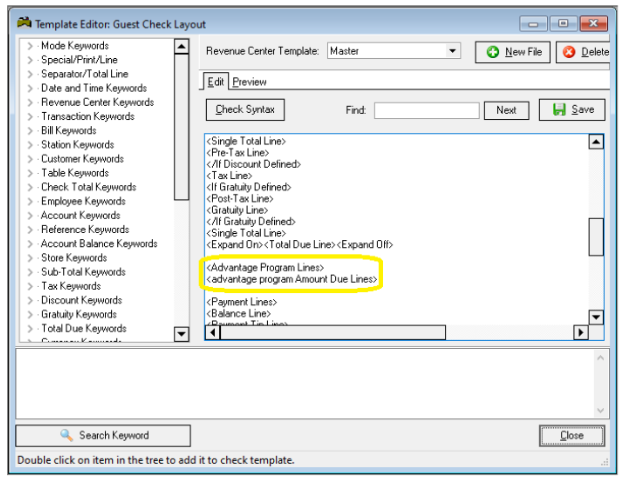Click the green New File plus icon
Image resolution: width=620 pixels, height=477 pixels.
click(x=493, y=52)
